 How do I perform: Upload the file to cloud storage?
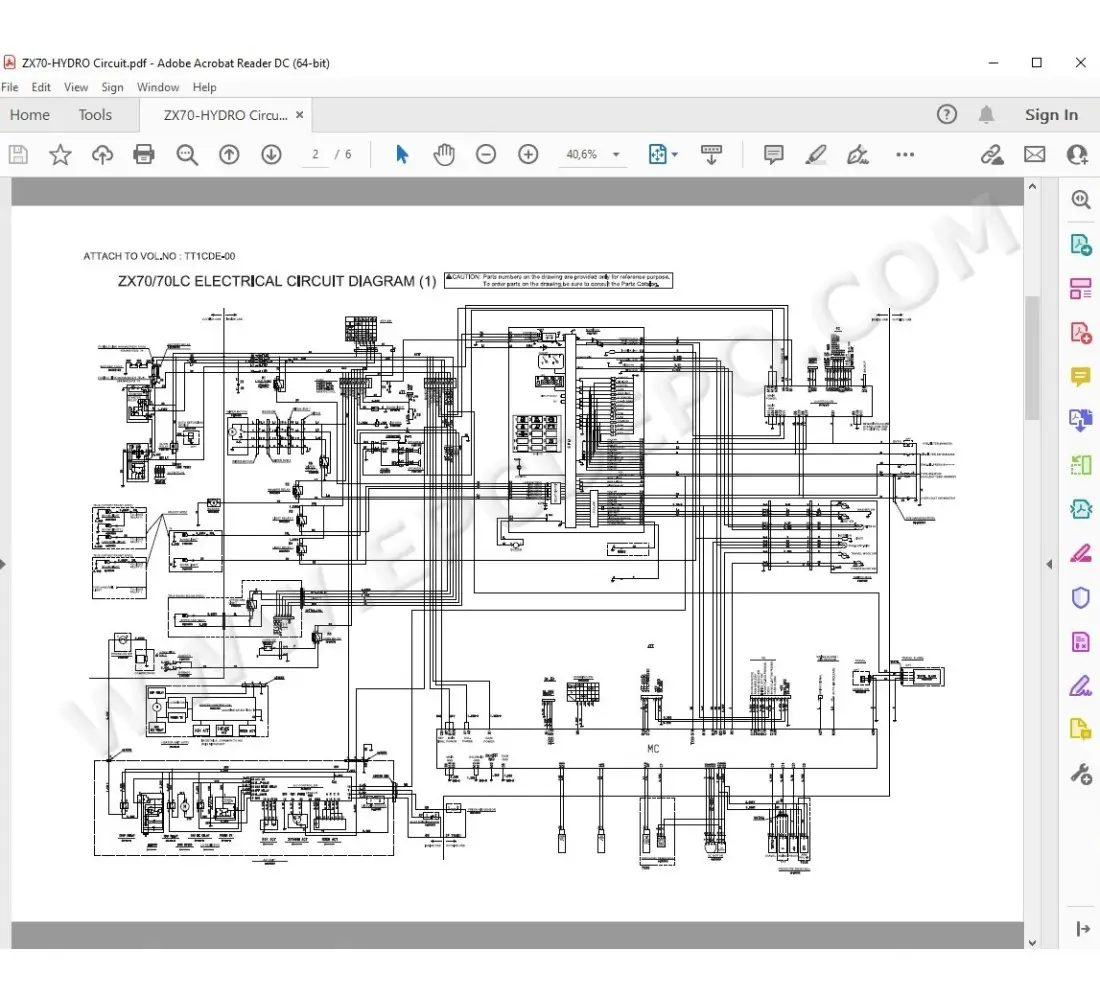pos(102,154)
